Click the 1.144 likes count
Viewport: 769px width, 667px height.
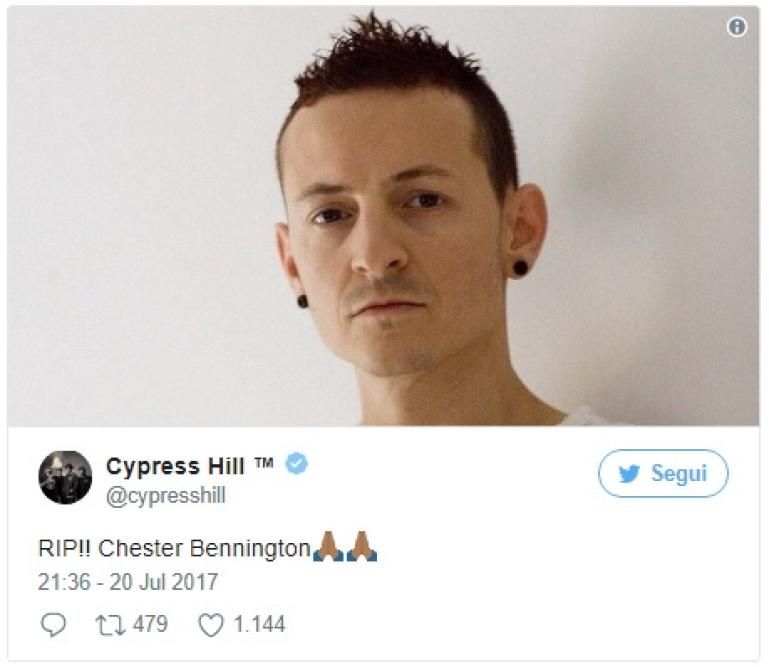click(259, 624)
